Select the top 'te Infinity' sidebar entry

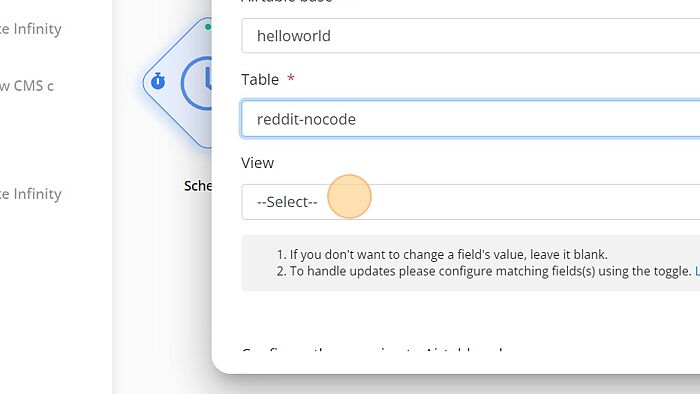(x=30, y=29)
